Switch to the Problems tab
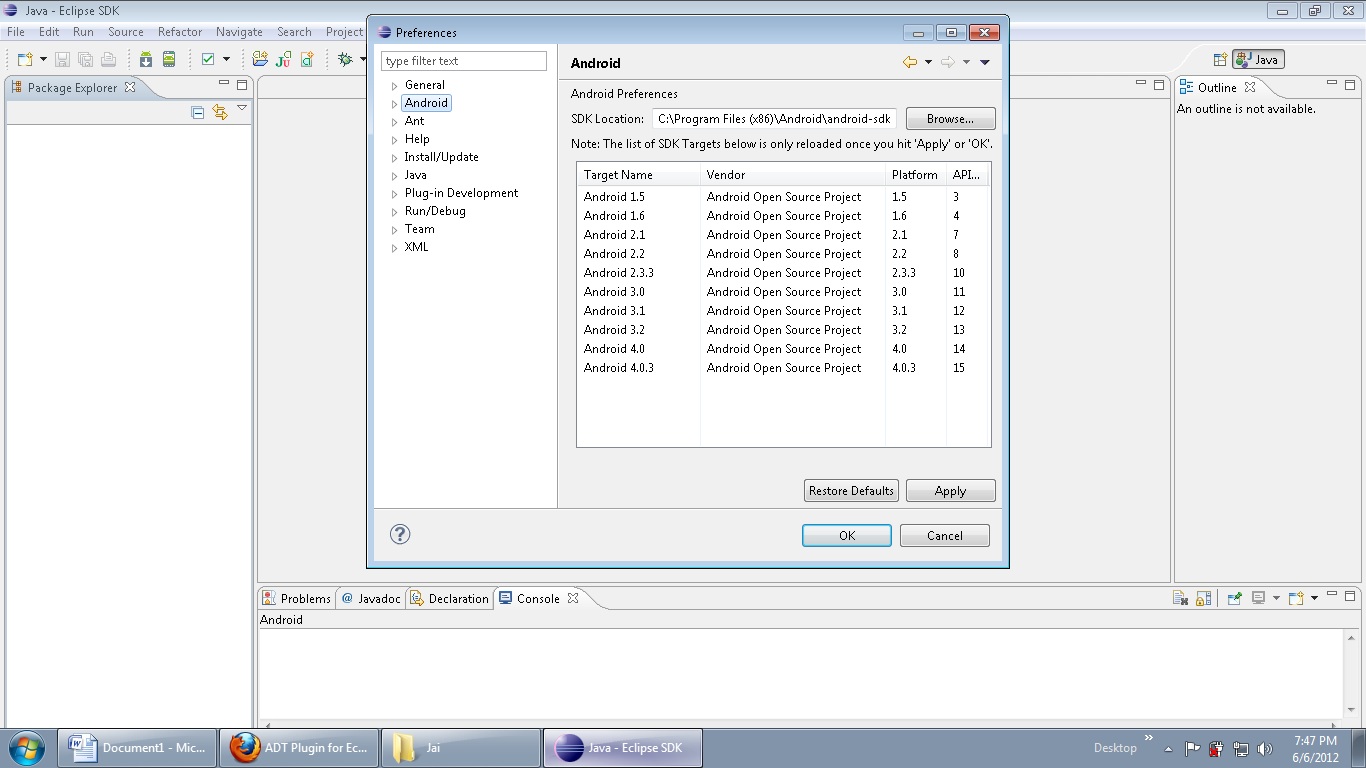The image size is (1366, 768). coord(296,598)
